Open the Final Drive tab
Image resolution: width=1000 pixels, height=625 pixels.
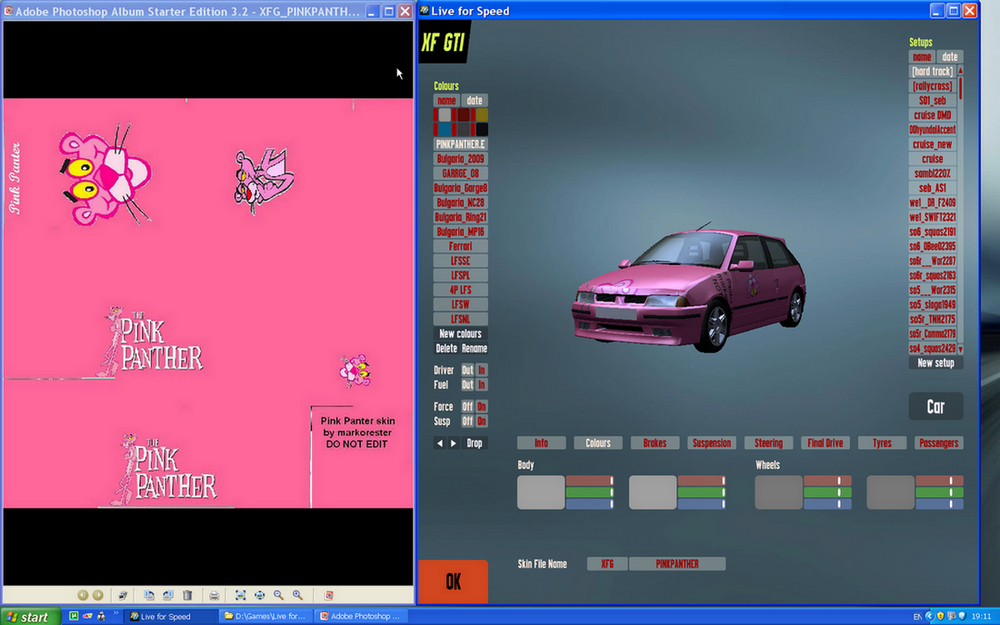(825, 443)
